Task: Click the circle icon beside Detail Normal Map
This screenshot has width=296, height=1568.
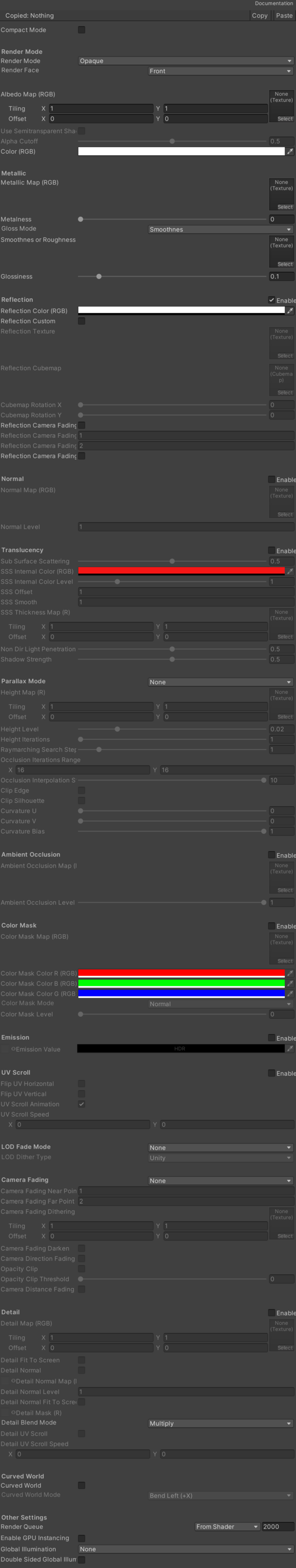Action: [13, 1381]
